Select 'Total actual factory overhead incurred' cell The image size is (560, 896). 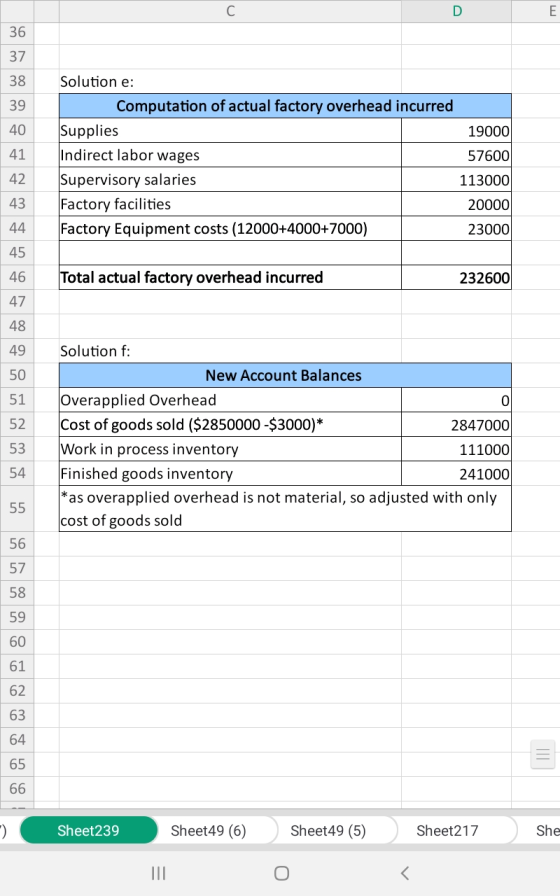(230, 277)
